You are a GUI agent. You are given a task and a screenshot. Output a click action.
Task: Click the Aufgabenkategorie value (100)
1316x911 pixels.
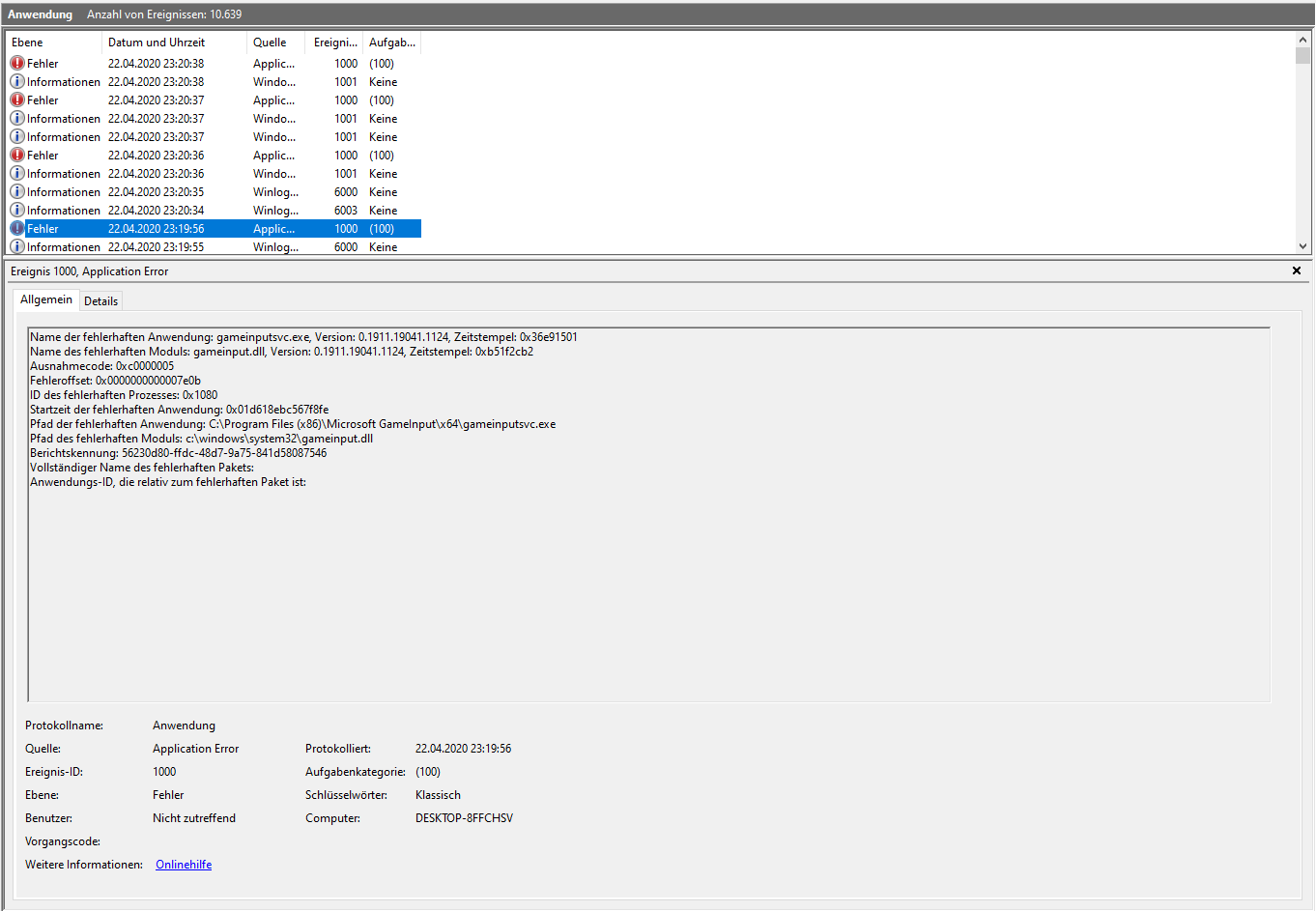[428, 772]
